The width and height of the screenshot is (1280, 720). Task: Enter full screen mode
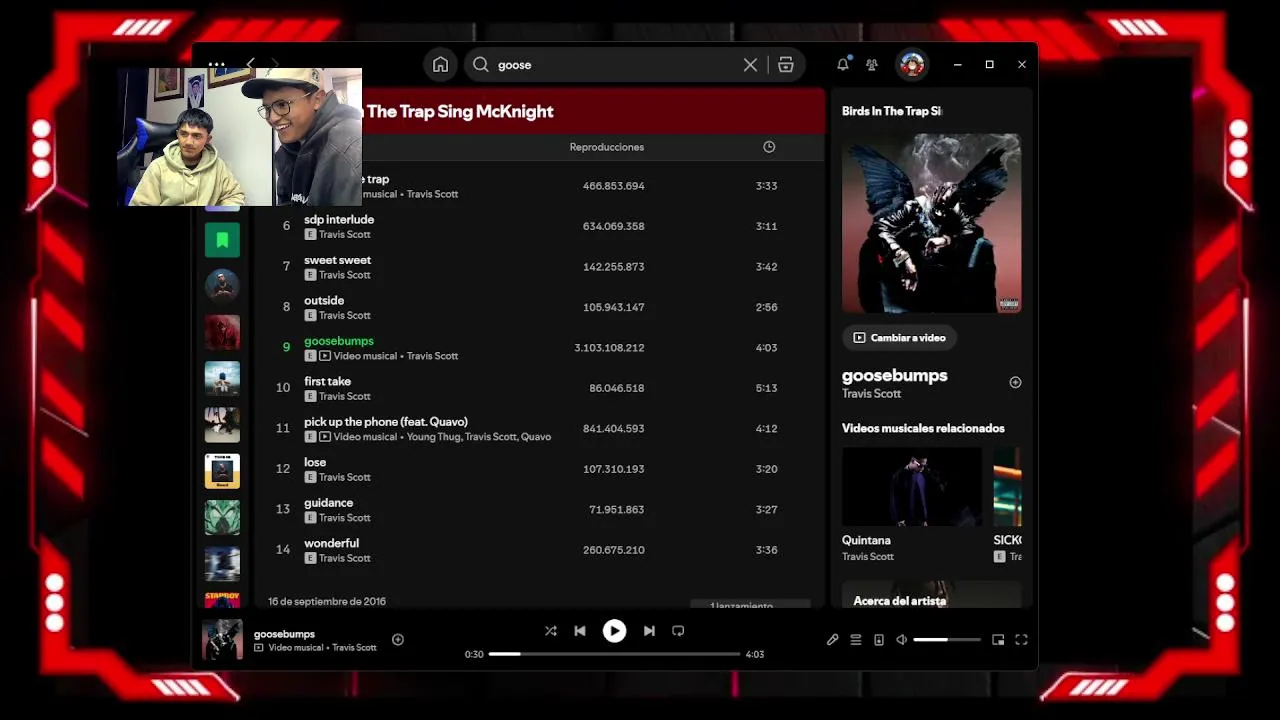[1021, 640]
